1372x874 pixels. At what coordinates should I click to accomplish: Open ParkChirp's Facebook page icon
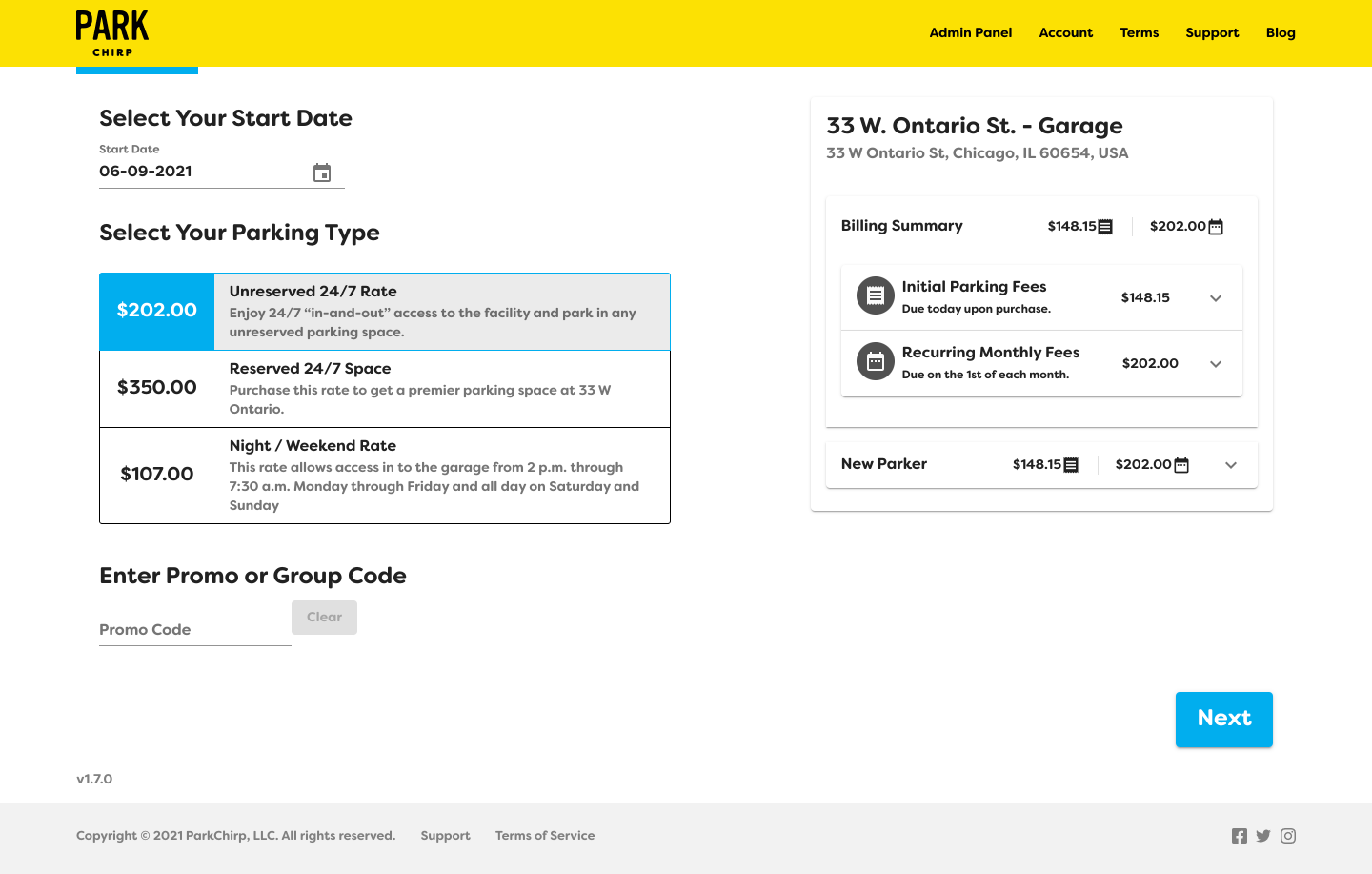(x=1239, y=835)
